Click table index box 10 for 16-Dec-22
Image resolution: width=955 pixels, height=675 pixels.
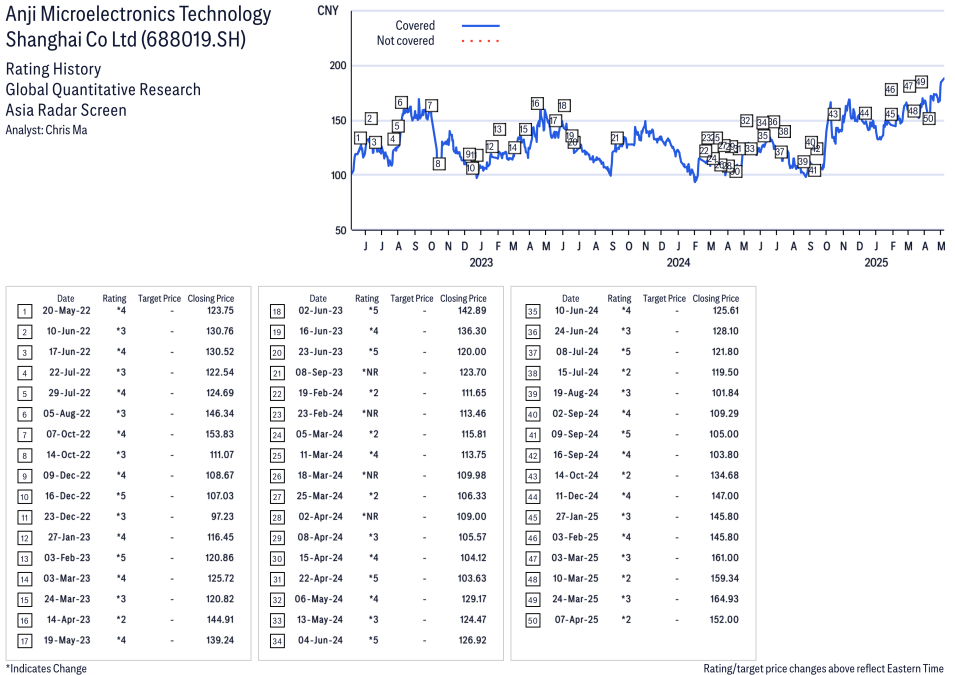(x=24, y=497)
